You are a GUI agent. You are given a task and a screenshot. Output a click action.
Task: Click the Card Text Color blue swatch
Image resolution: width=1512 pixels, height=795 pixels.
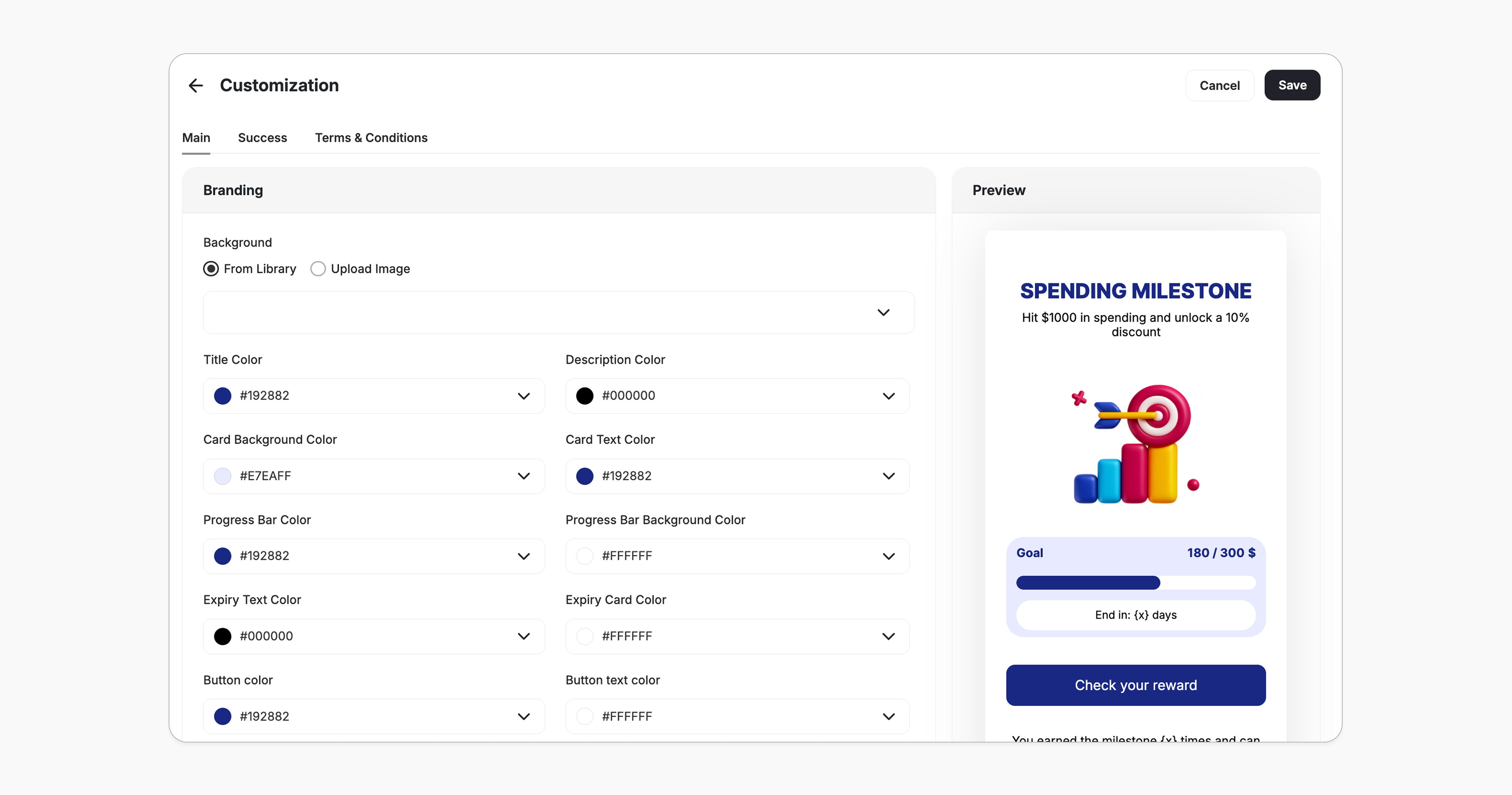pos(585,476)
